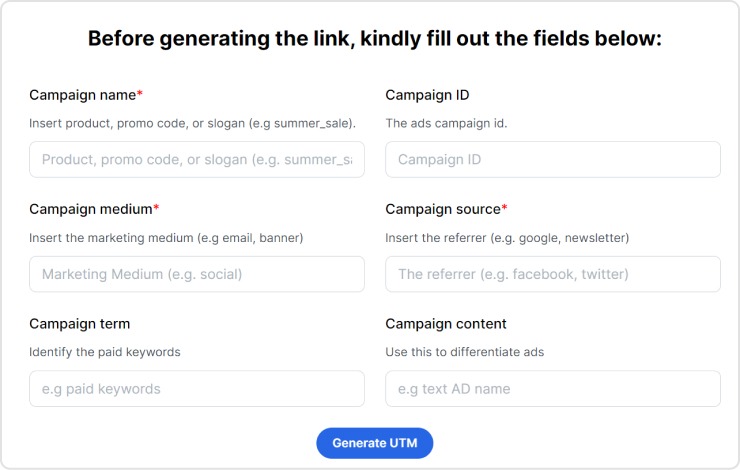Click "The ads campaign id." helper text

point(447,124)
